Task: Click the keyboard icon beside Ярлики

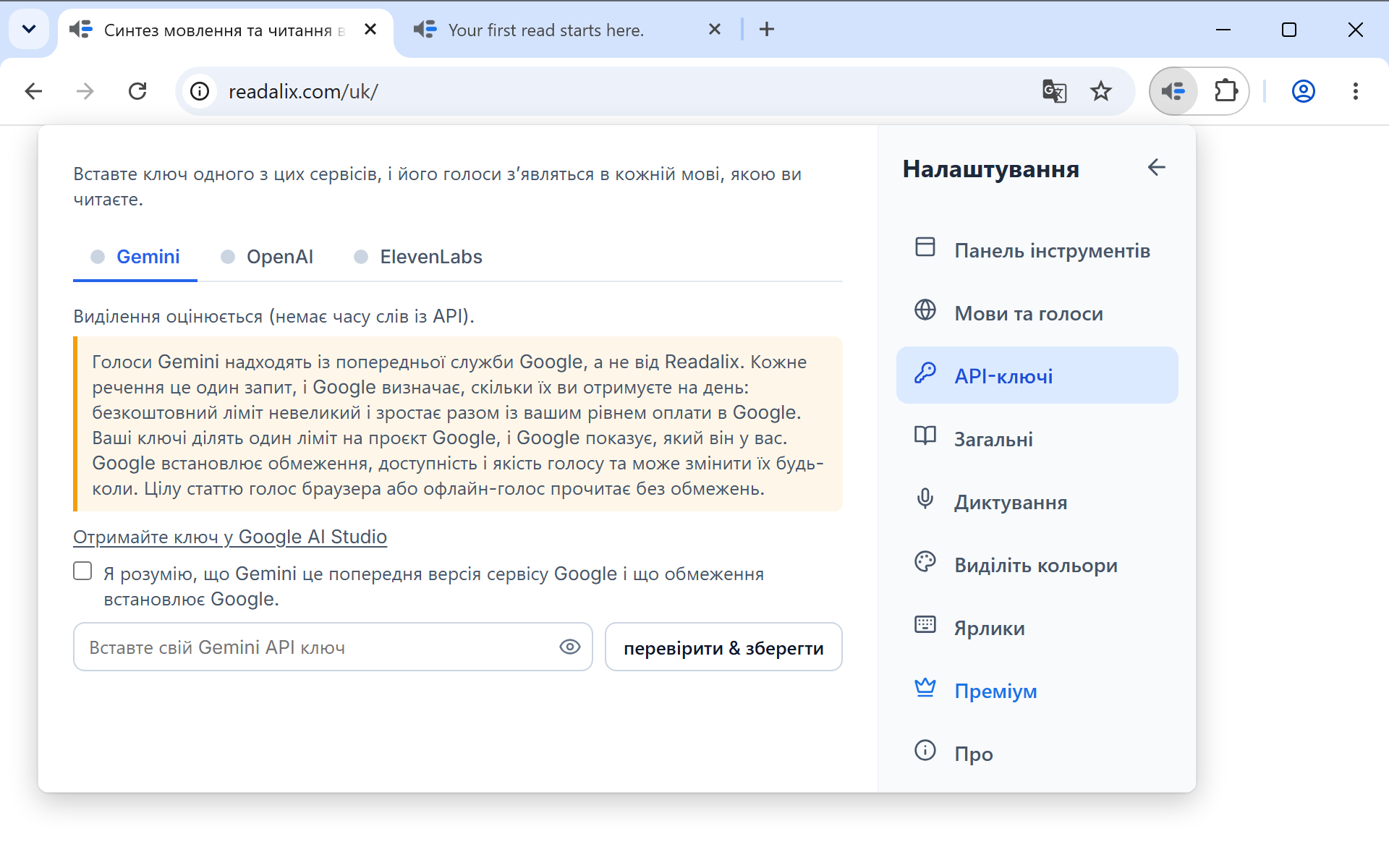Action: click(925, 625)
